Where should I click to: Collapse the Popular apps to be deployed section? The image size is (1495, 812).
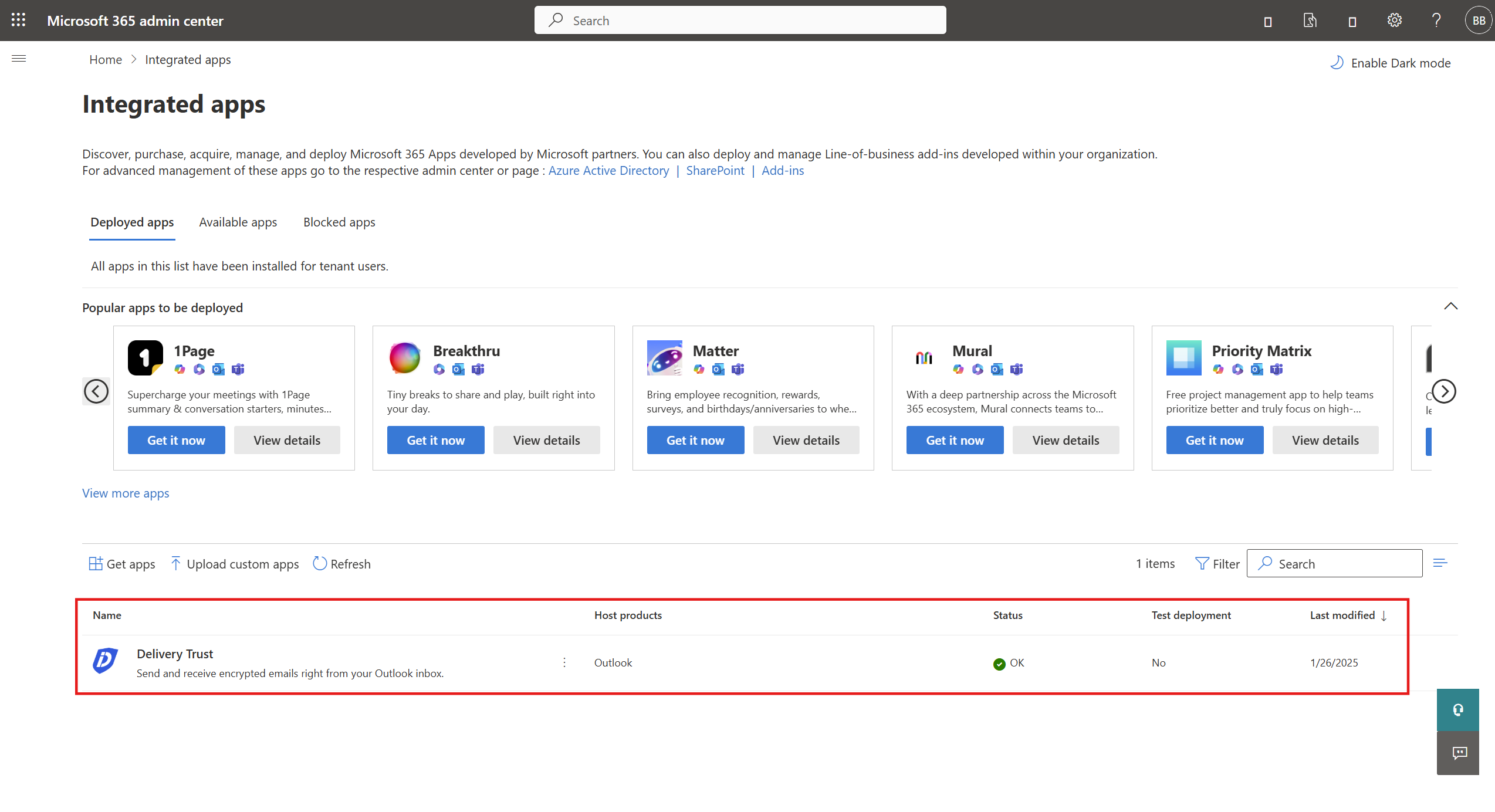tap(1450, 306)
